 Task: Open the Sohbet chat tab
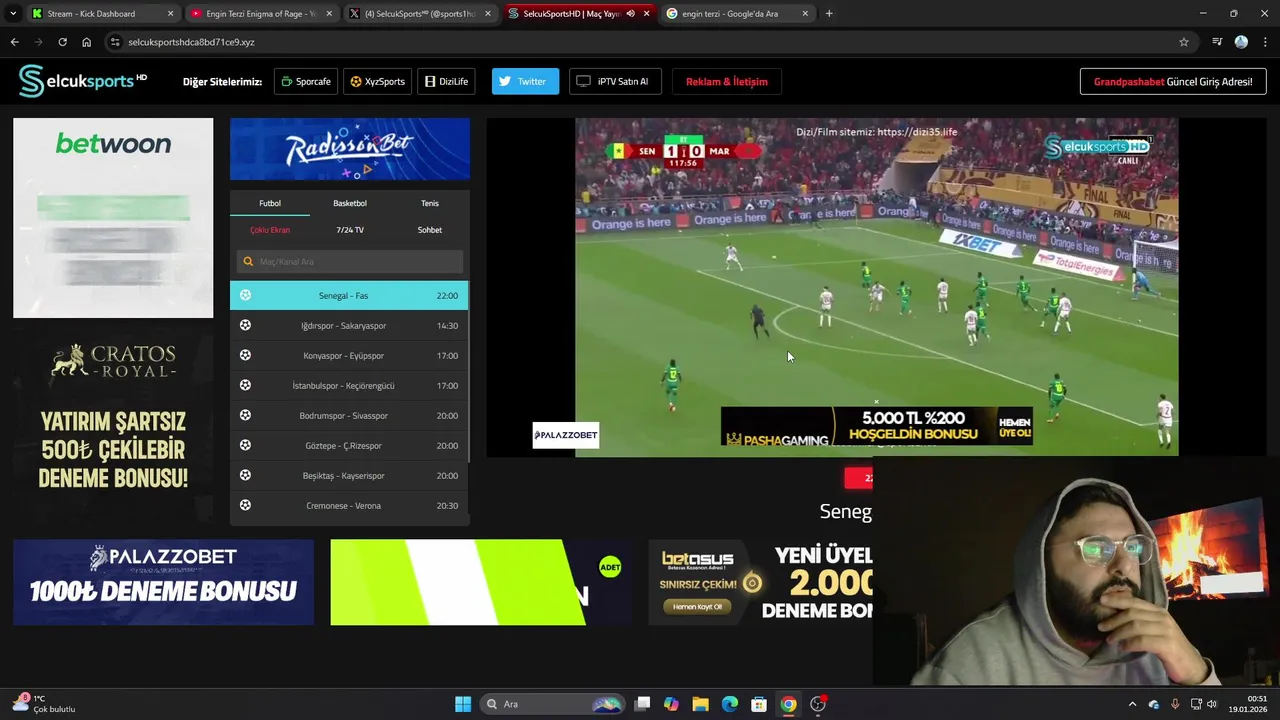tap(429, 230)
